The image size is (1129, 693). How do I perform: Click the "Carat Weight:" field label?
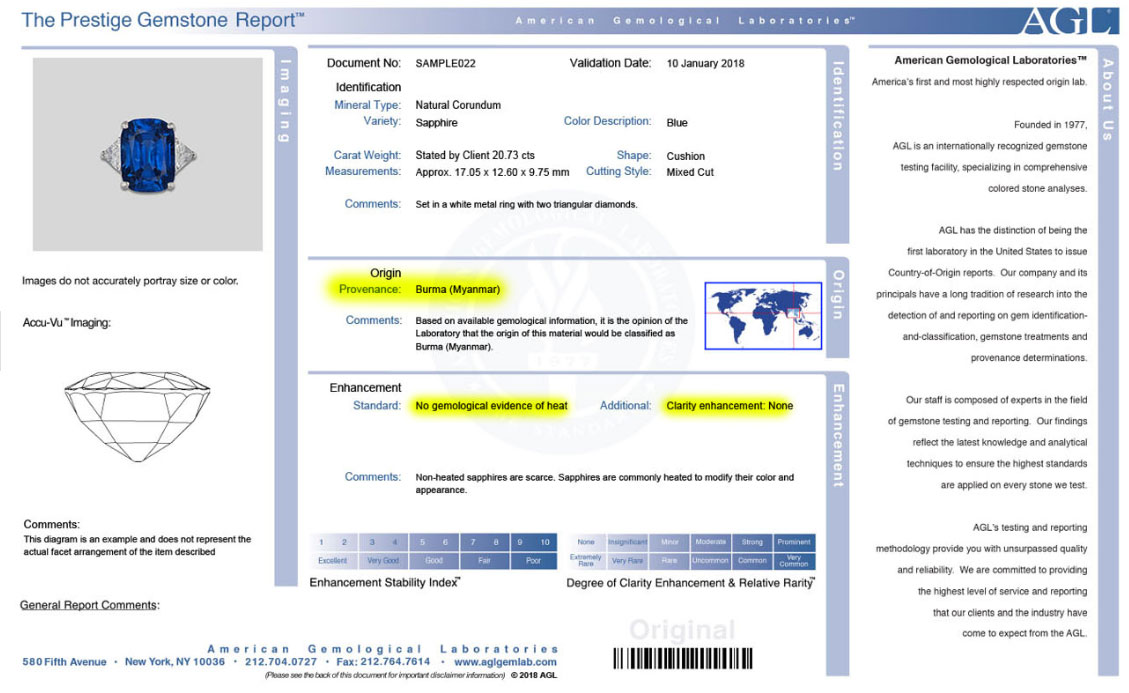(367, 156)
